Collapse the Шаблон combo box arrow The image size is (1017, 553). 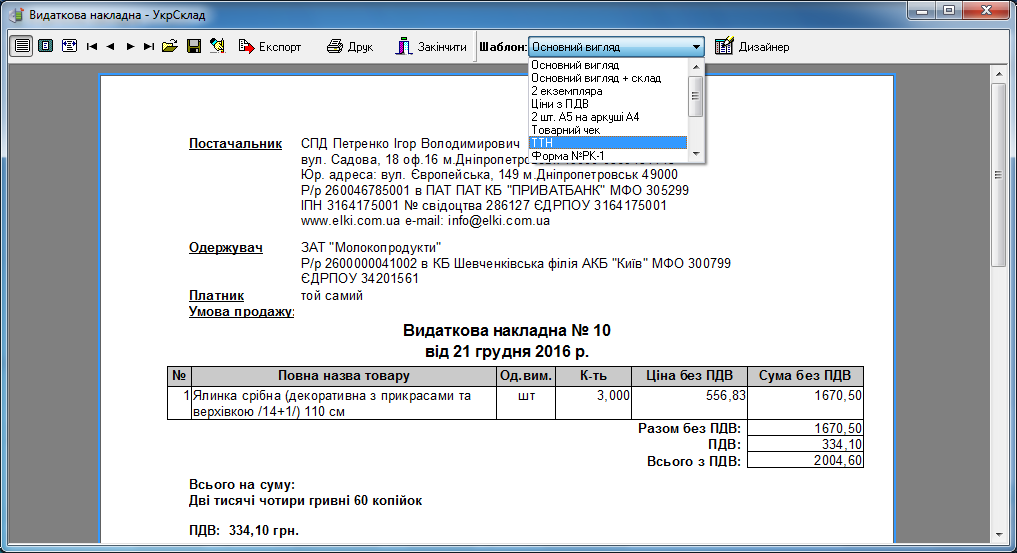pyautogui.click(x=696, y=47)
